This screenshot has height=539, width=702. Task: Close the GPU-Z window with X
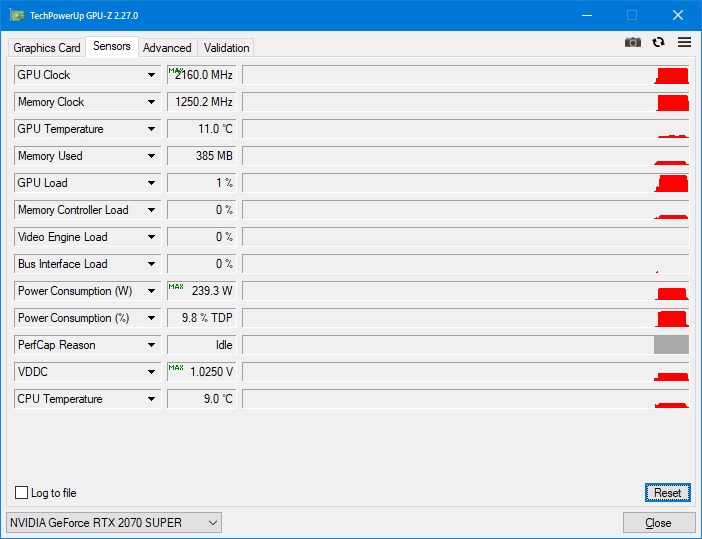(x=678, y=15)
